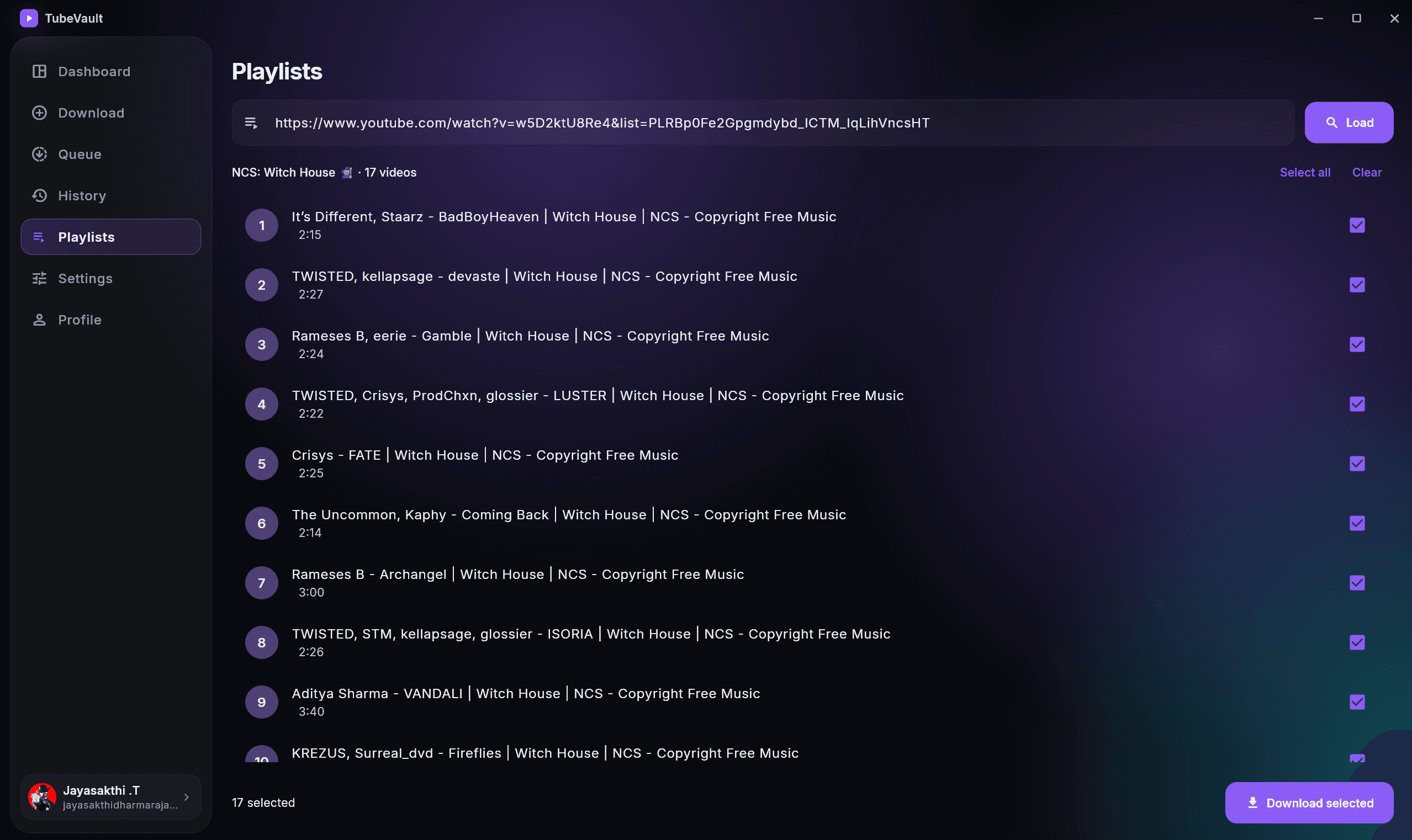Uncheck BadBoyHeaven video checkbox

coord(1357,225)
